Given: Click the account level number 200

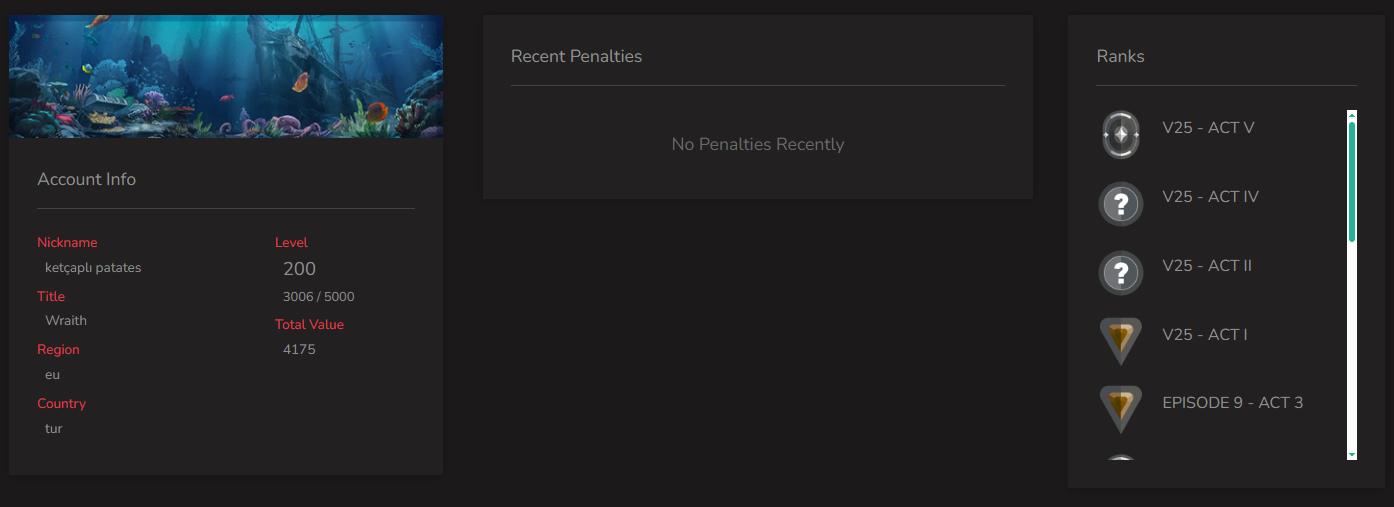Looking at the screenshot, I should point(299,269).
